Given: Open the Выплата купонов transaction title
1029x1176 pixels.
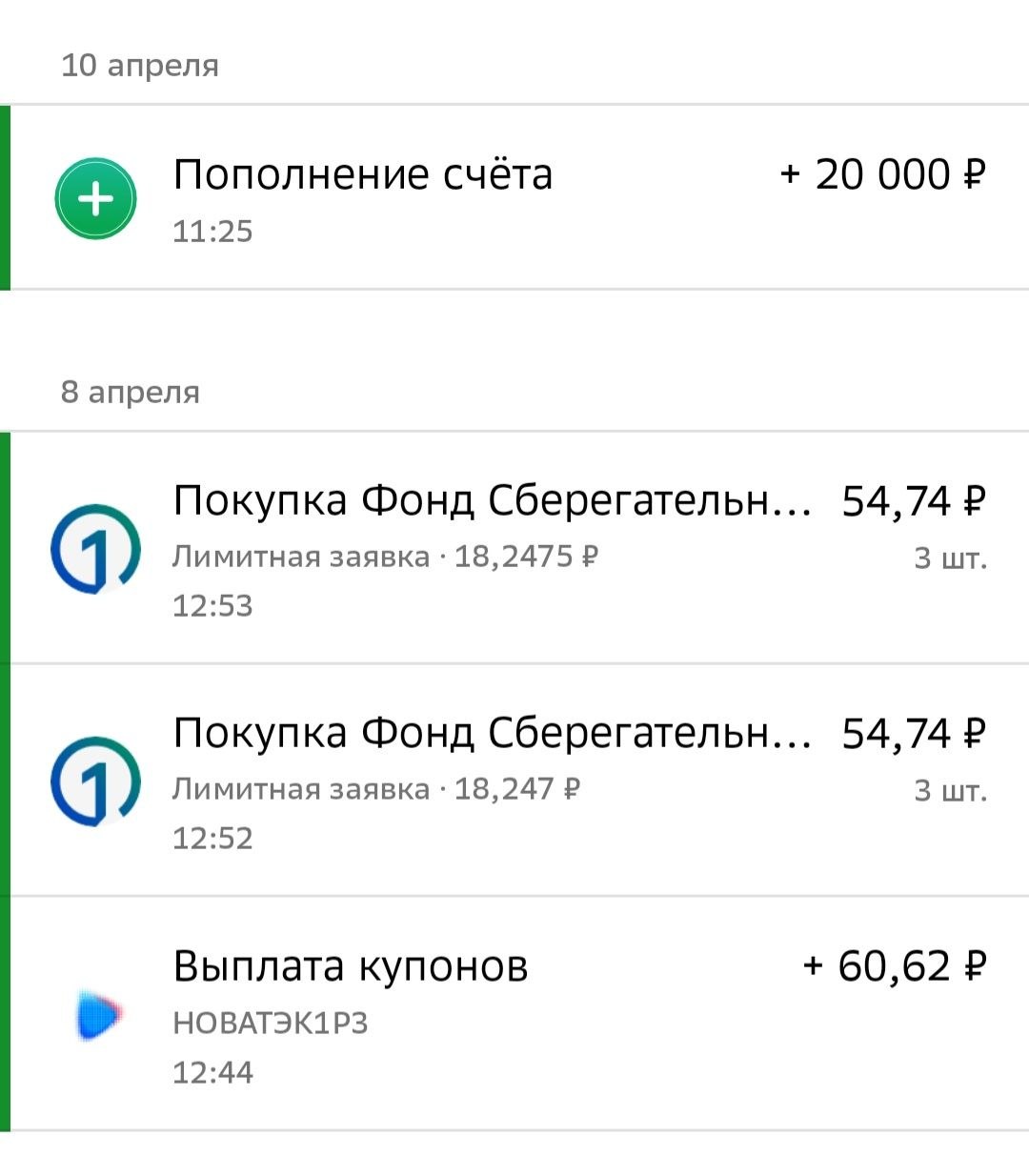Looking at the screenshot, I should click(350, 966).
